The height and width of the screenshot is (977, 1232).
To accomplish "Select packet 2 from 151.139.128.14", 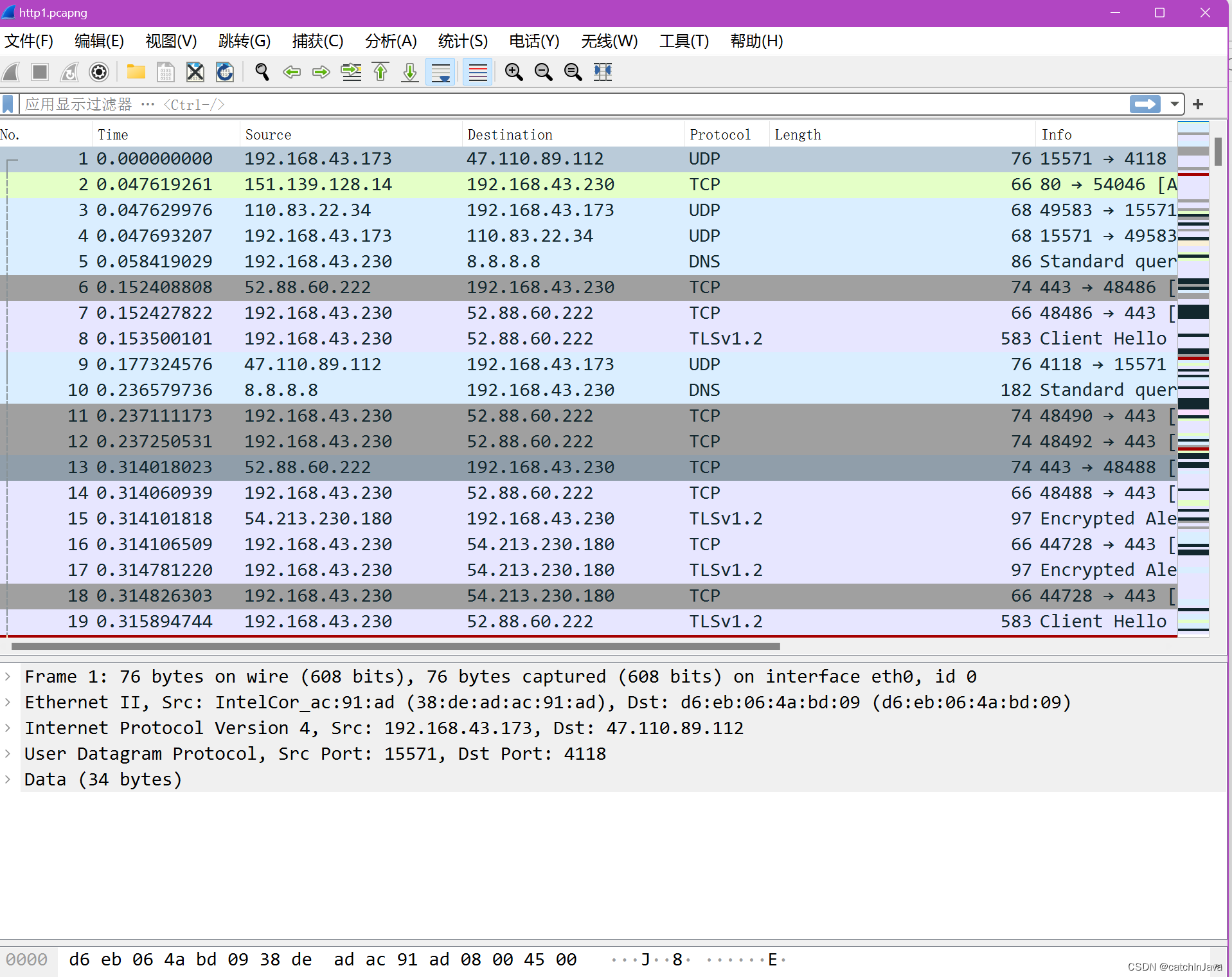I will (589, 184).
